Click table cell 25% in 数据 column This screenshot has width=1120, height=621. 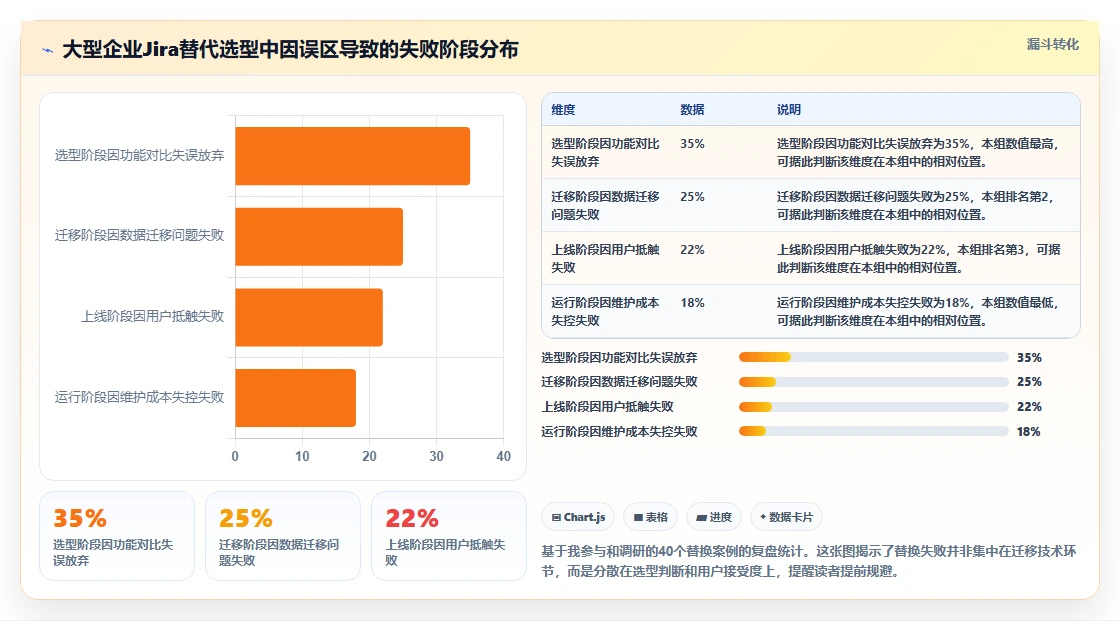(692, 197)
